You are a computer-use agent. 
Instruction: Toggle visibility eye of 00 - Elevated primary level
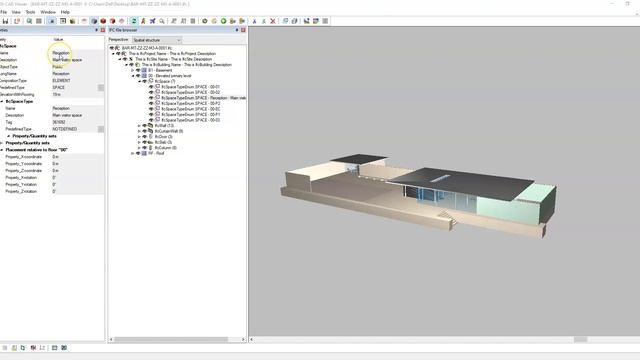pyautogui.click(x=138, y=76)
